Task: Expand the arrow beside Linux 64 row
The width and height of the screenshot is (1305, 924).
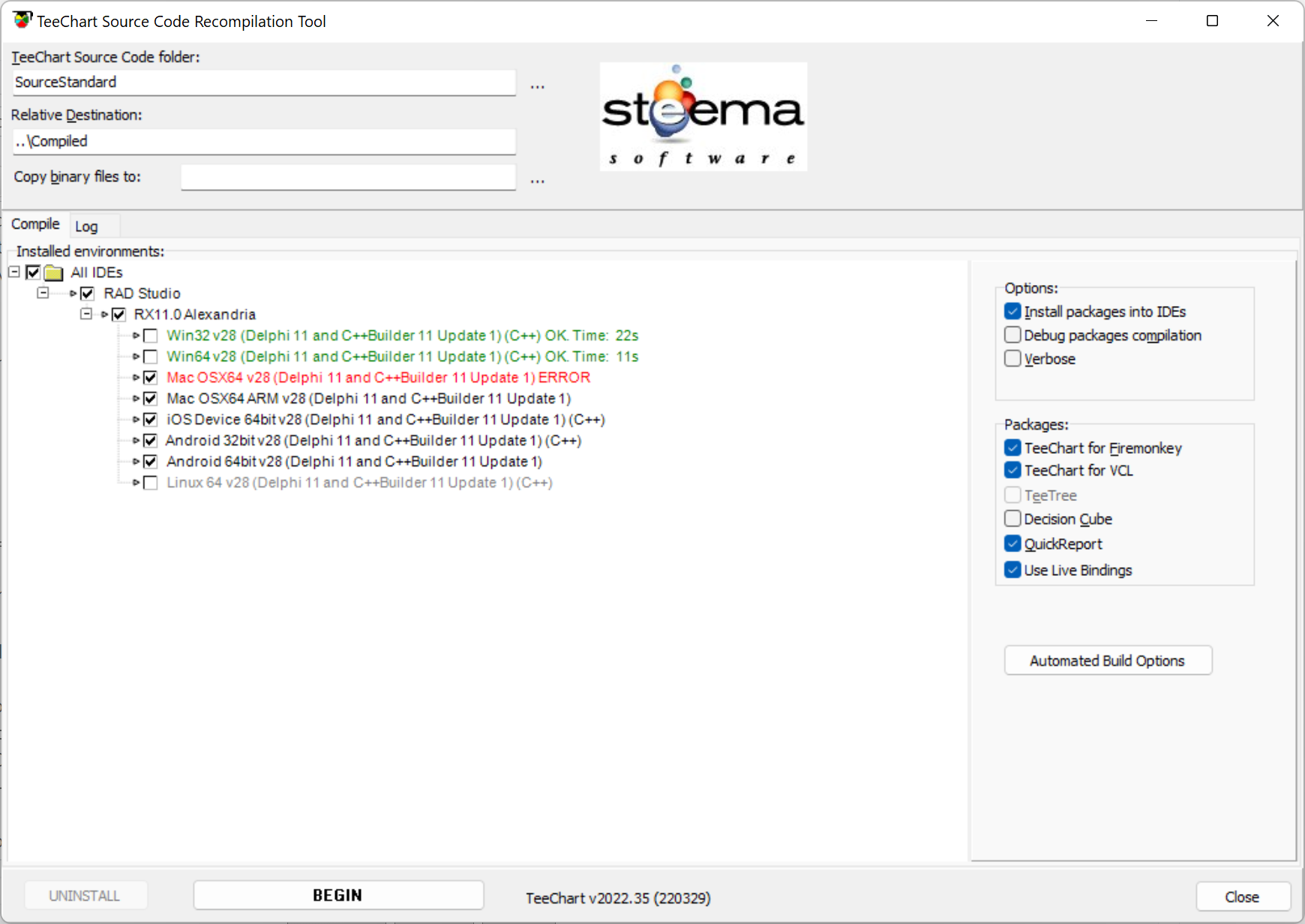Action: click(x=136, y=482)
